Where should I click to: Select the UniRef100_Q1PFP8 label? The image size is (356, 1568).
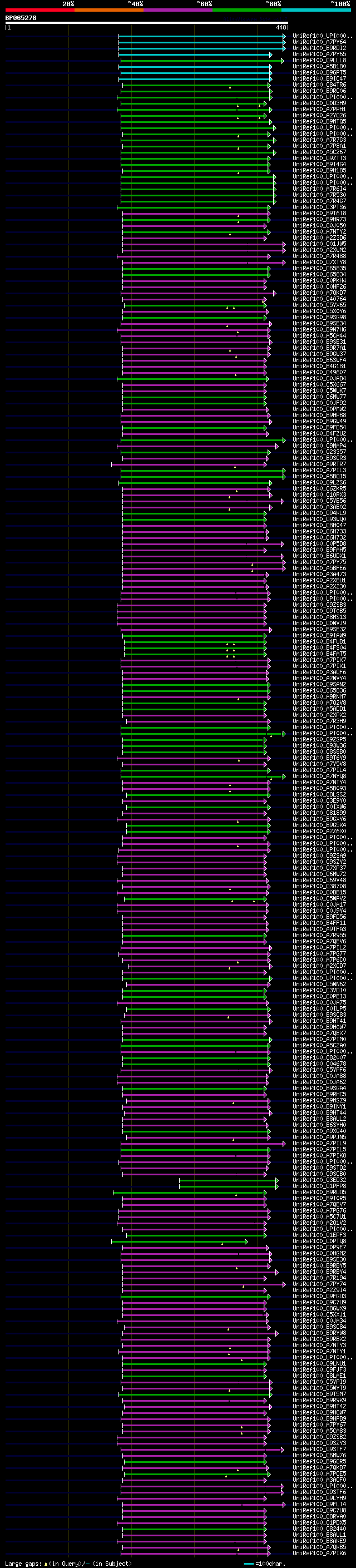coord(319,1186)
